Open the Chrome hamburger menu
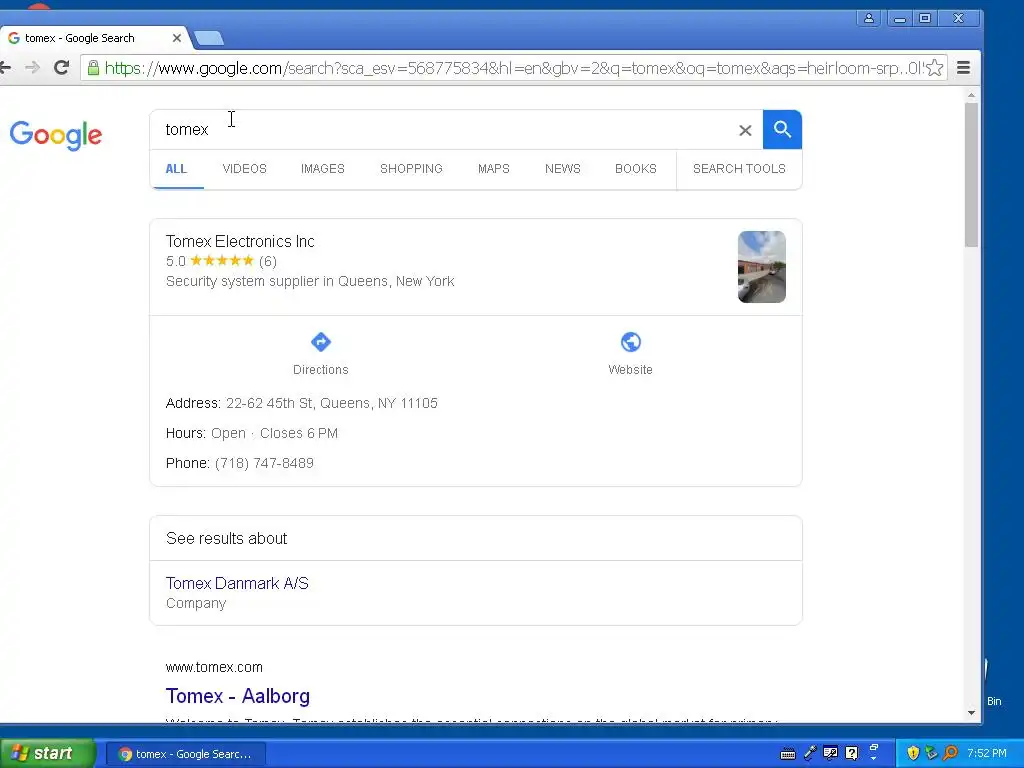1024x768 pixels. (963, 68)
